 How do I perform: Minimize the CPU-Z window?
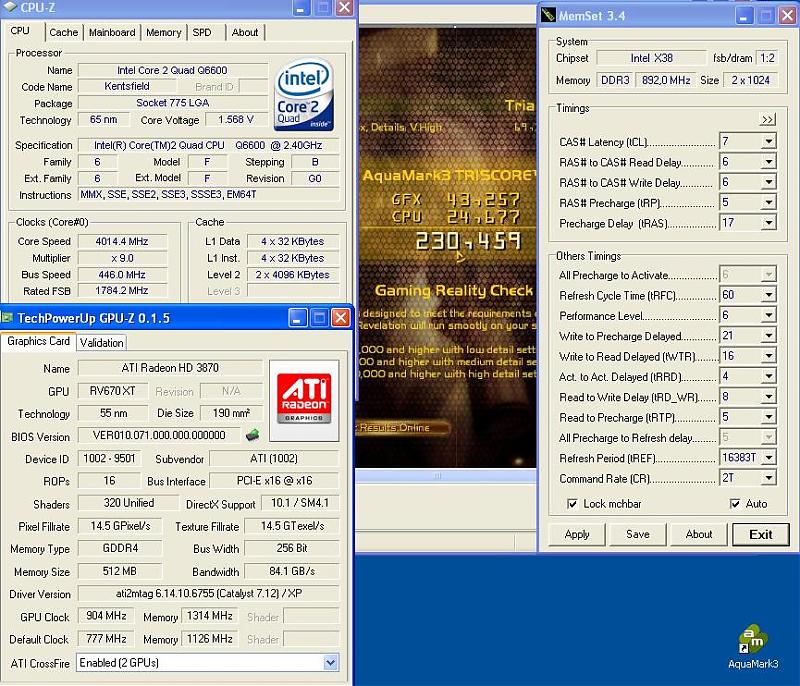pyautogui.click(x=301, y=8)
